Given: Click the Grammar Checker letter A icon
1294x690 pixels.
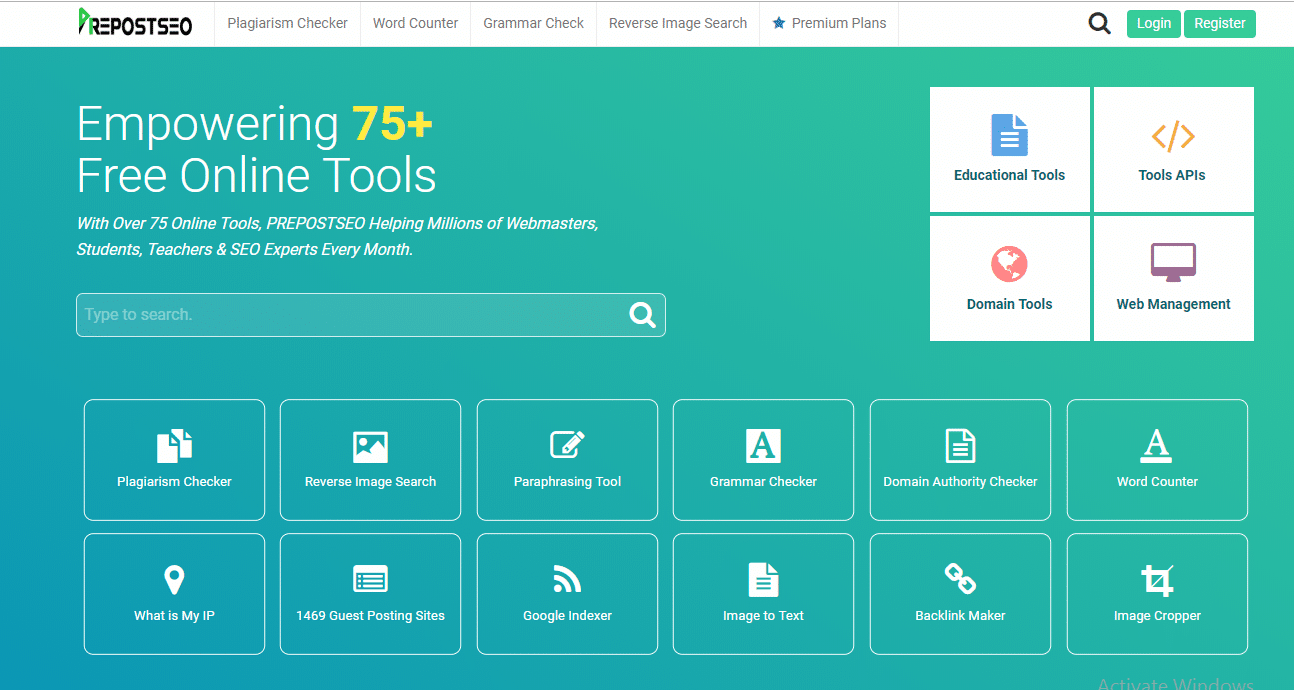Looking at the screenshot, I should (763, 446).
